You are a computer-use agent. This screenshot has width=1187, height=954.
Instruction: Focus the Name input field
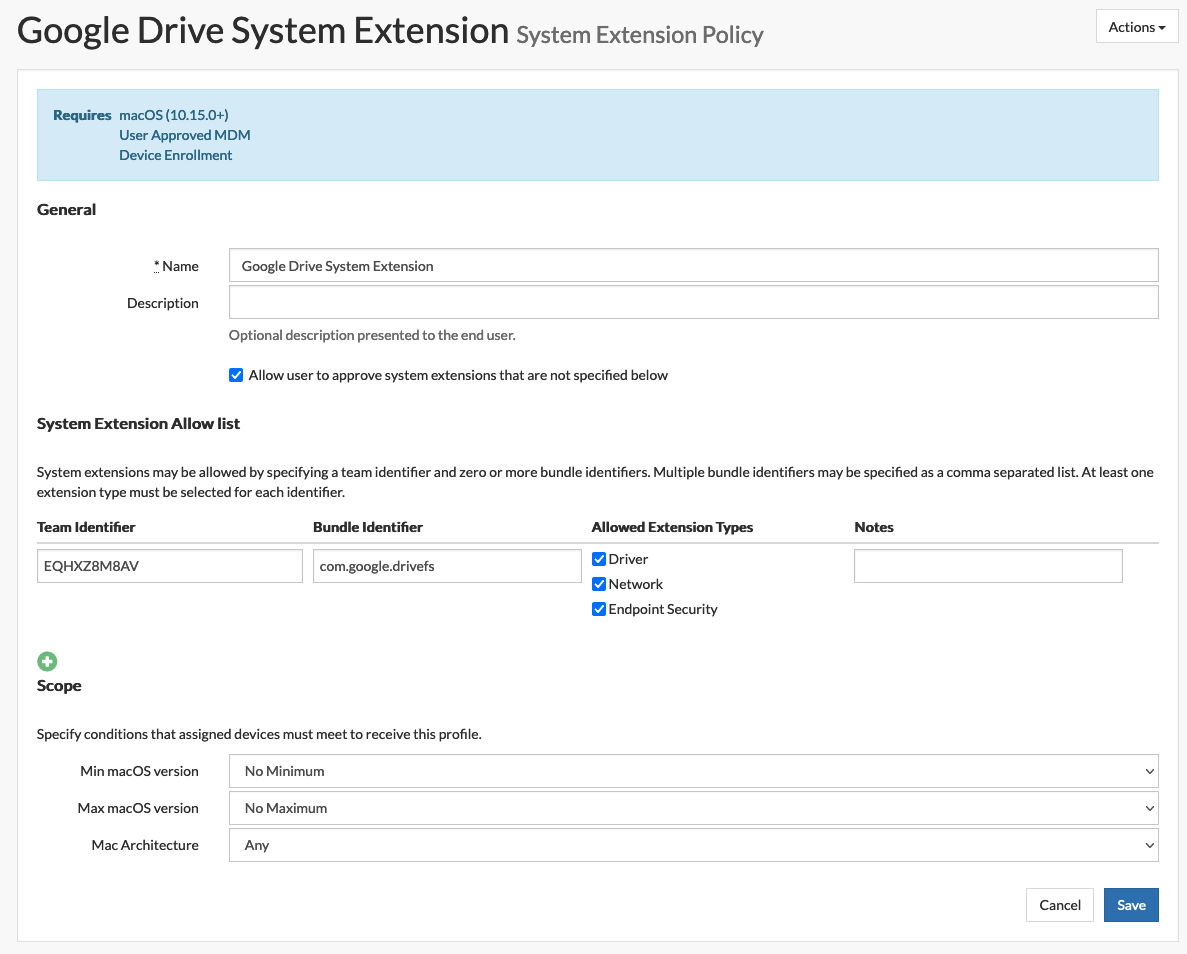click(693, 266)
